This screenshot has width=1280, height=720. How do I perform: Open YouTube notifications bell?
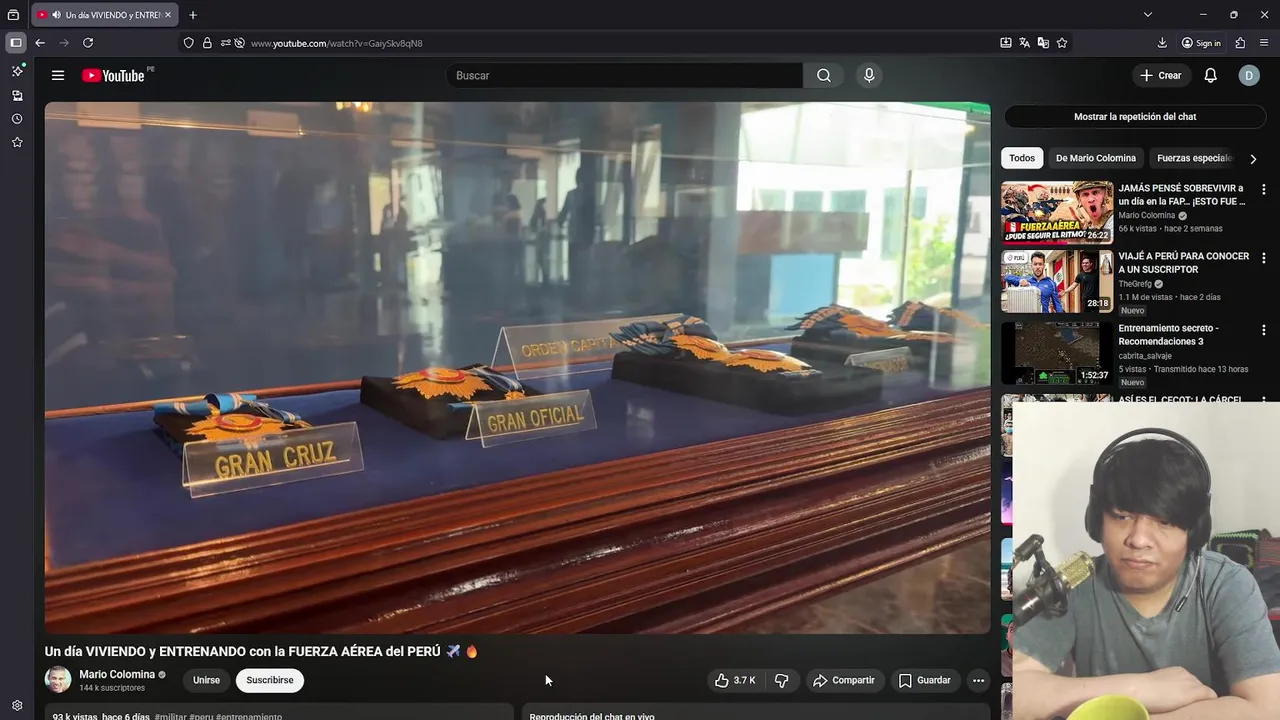(1210, 75)
